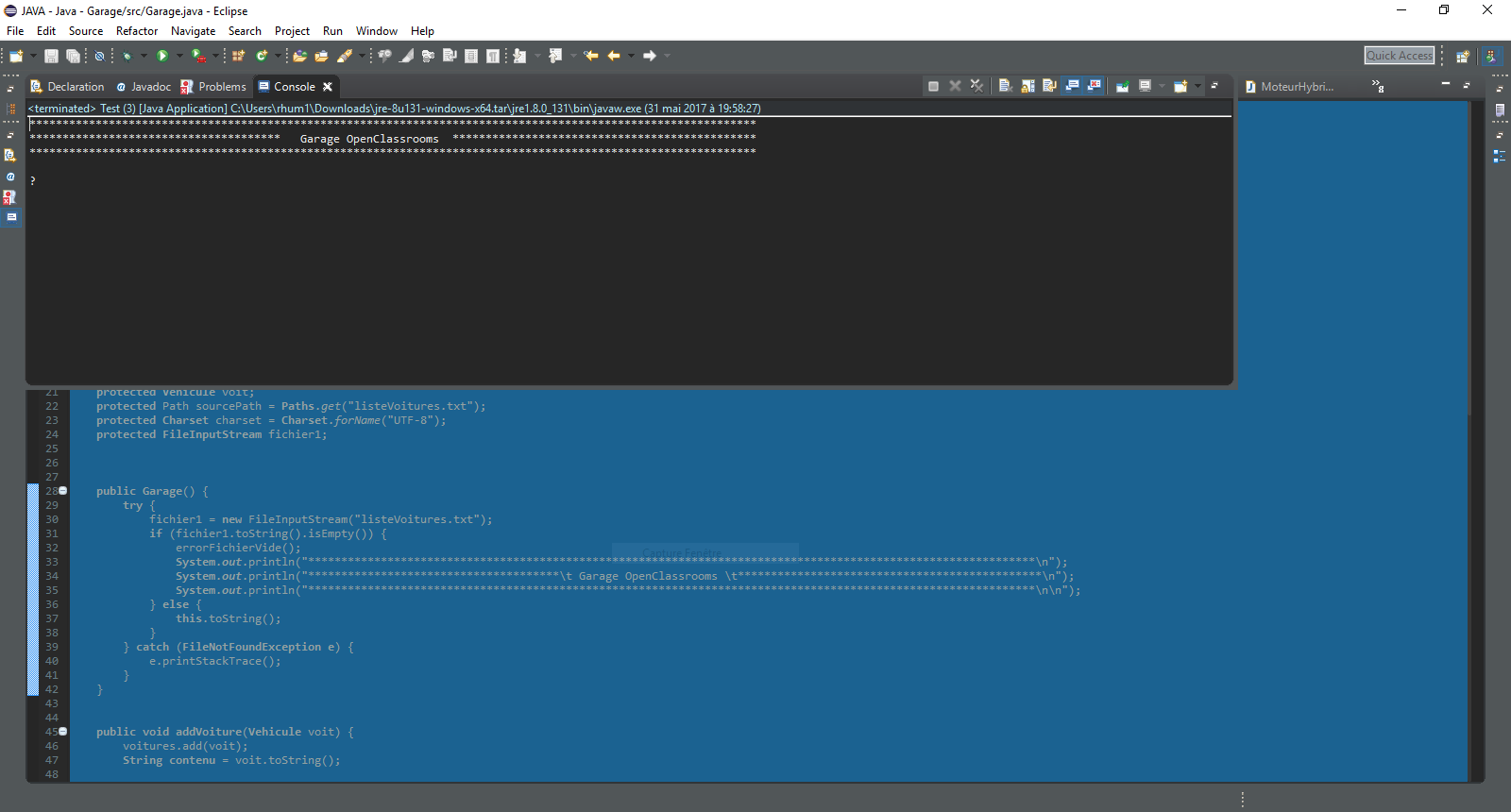Close the Console tab
The image size is (1511, 812).
[x=328, y=87]
